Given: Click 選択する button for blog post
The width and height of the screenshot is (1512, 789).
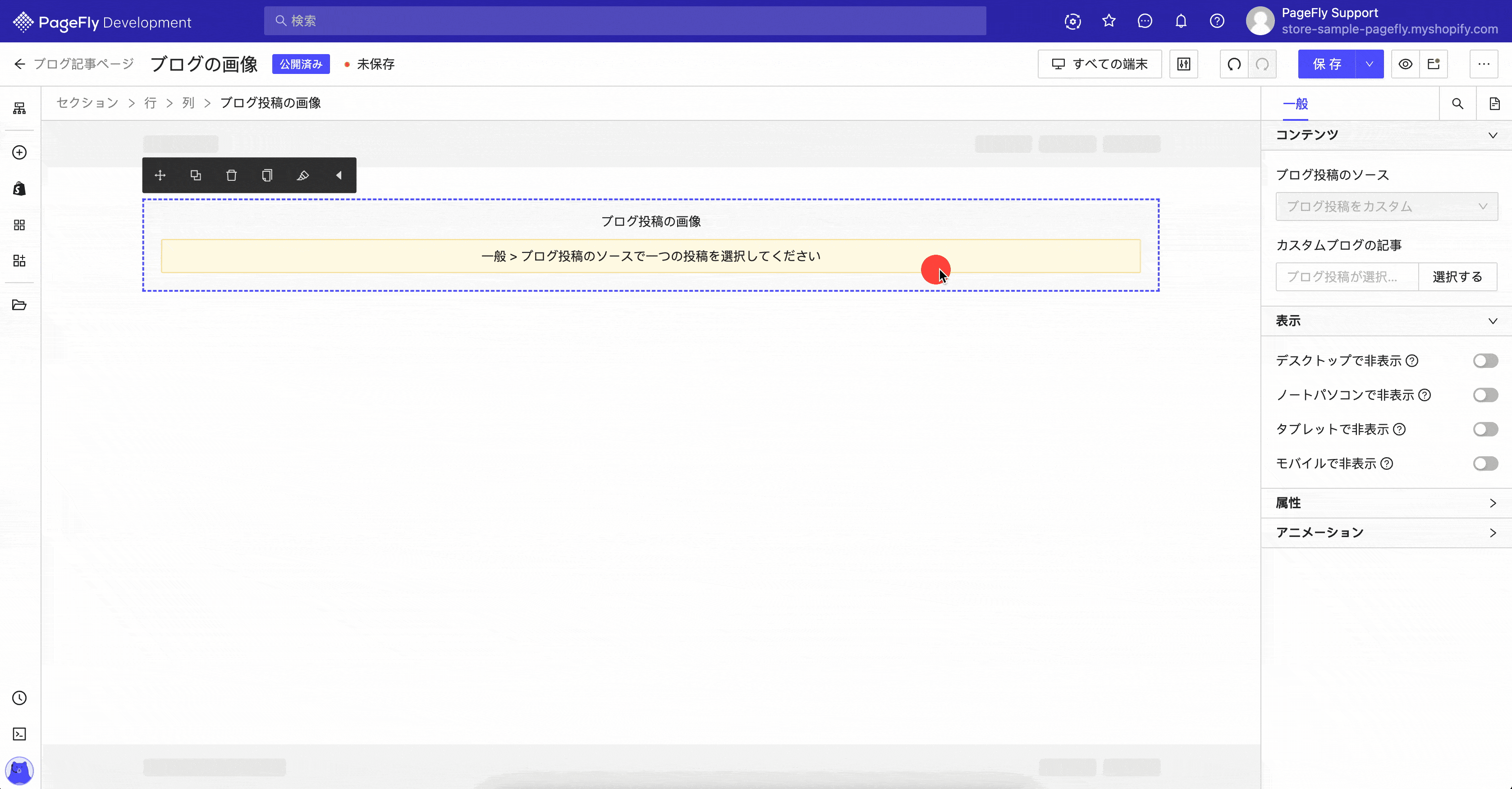Looking at the screenshot, I should point(1457,276).
